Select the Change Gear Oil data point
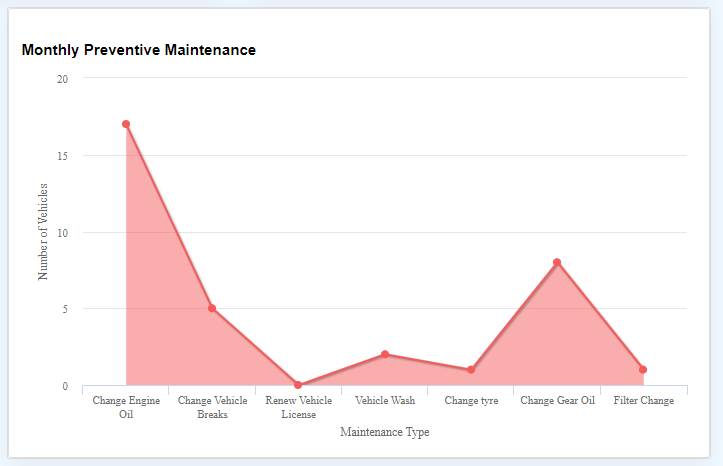Image resolution: width=723 pixels, height=466 pixels. [x=557, y=262]
